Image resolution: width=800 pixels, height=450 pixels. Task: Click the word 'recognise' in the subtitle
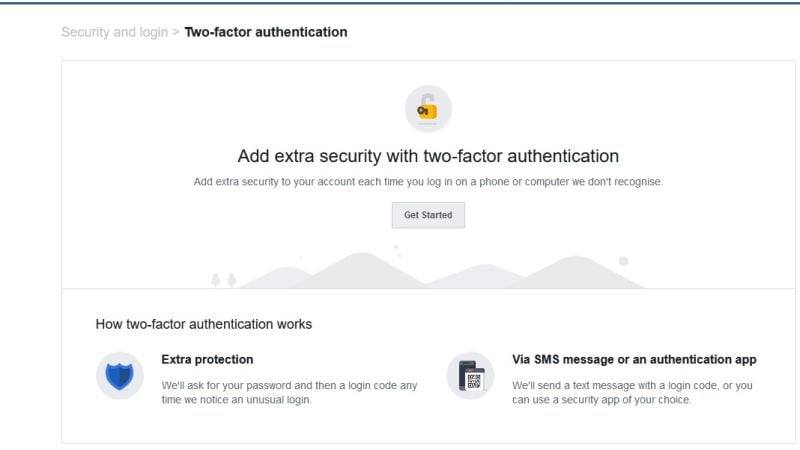pos(636,182)
